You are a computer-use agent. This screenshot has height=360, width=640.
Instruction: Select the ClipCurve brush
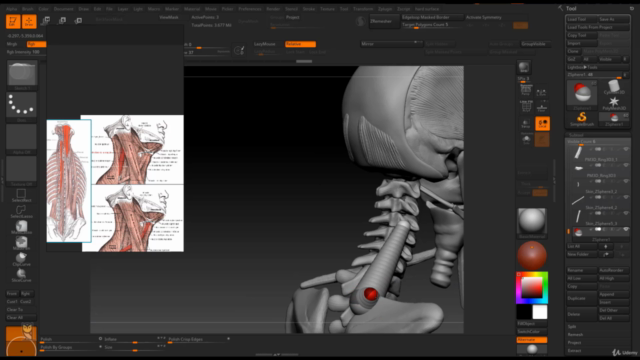[x=21, y=259]
